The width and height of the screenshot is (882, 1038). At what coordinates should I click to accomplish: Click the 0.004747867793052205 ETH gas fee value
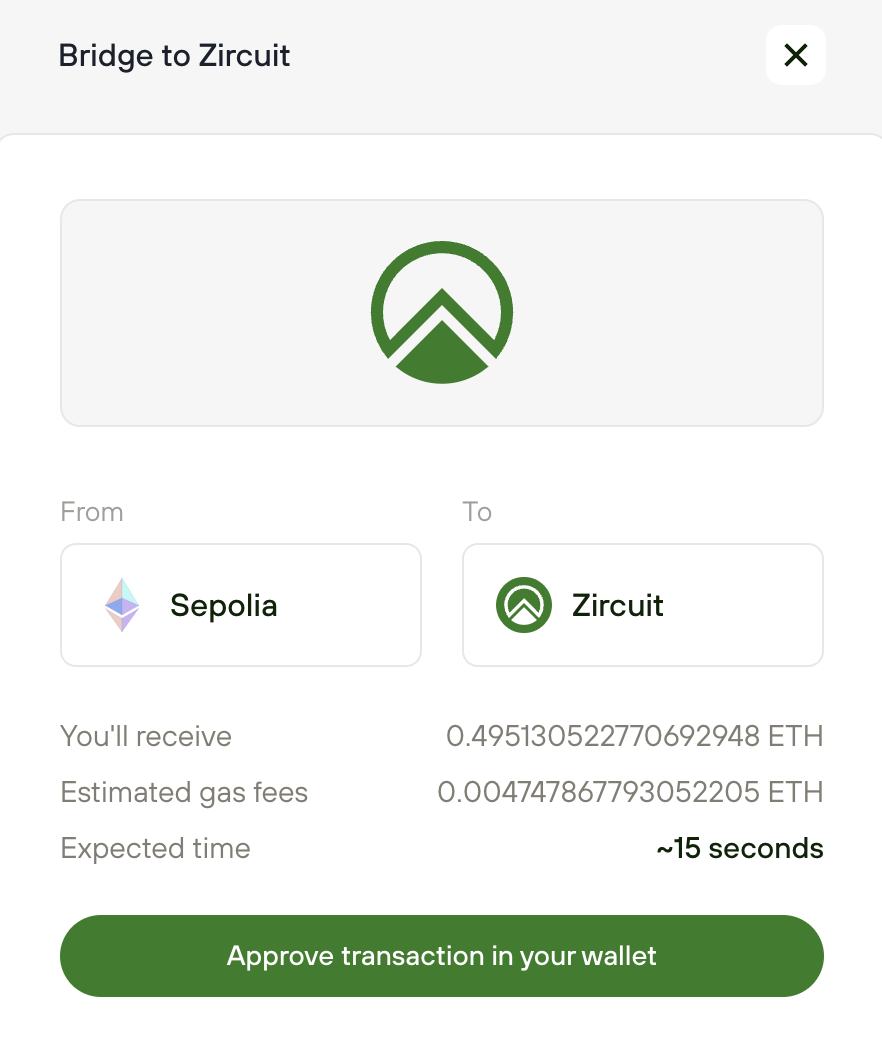pyautogui.click(x=630, y=793)
